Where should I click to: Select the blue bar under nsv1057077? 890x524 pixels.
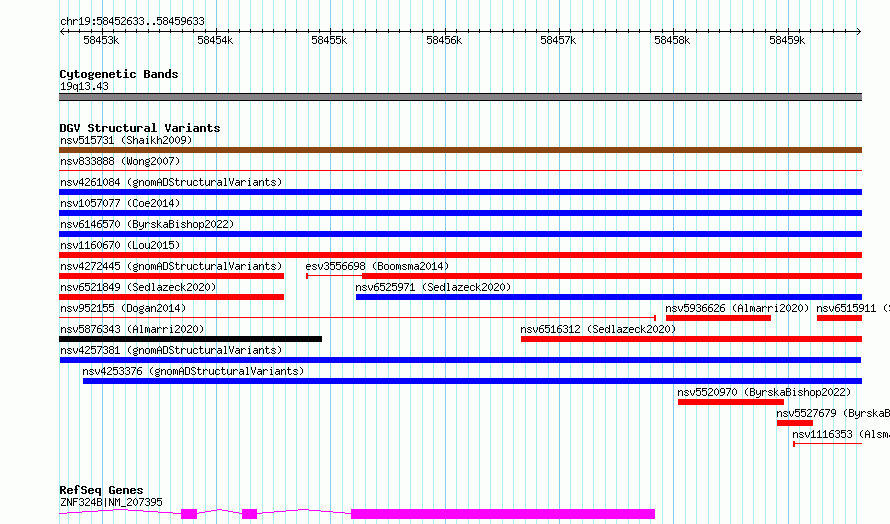pos(460,213)
